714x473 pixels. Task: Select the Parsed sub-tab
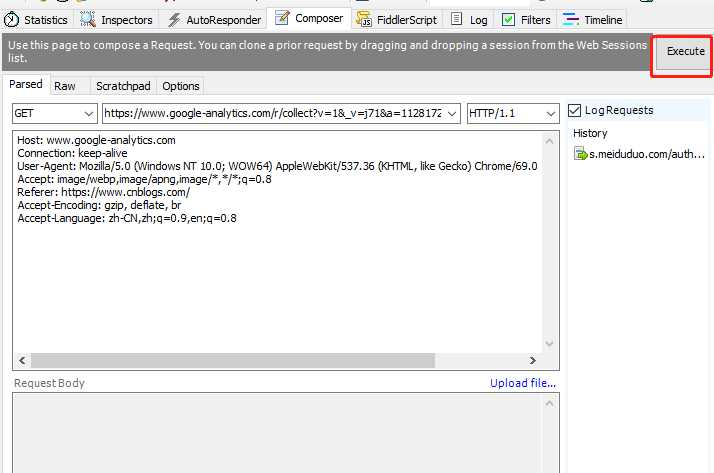[26, 84]
